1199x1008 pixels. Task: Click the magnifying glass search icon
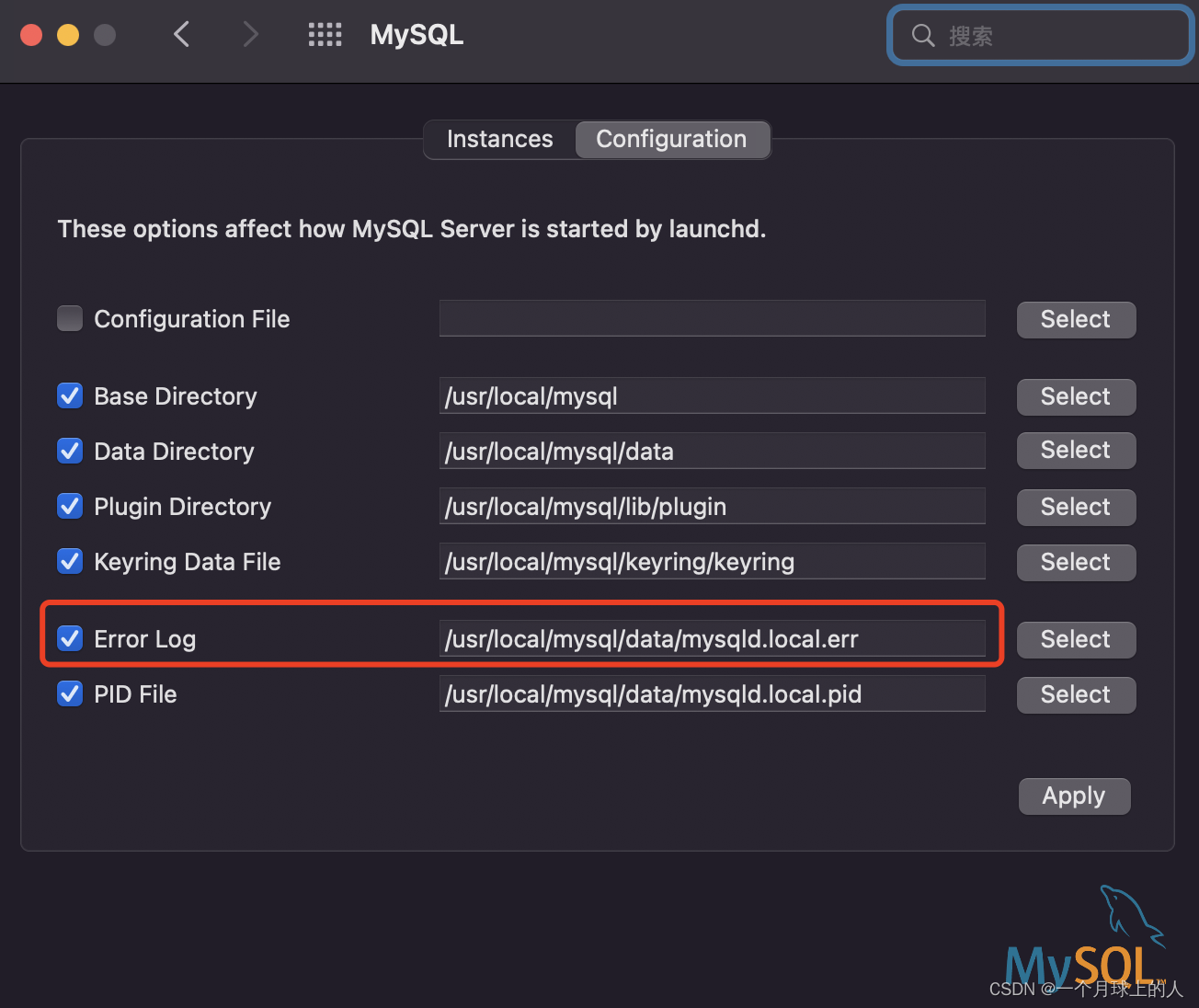[x=923, y=36]
